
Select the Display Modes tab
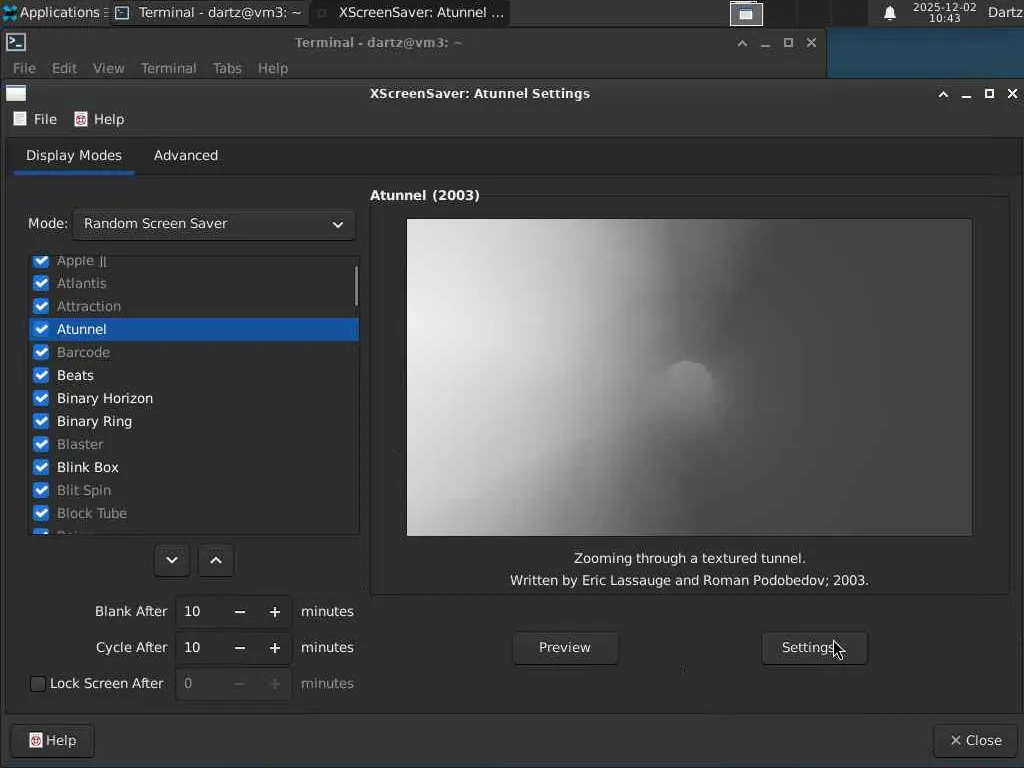[x=74, y=155]
